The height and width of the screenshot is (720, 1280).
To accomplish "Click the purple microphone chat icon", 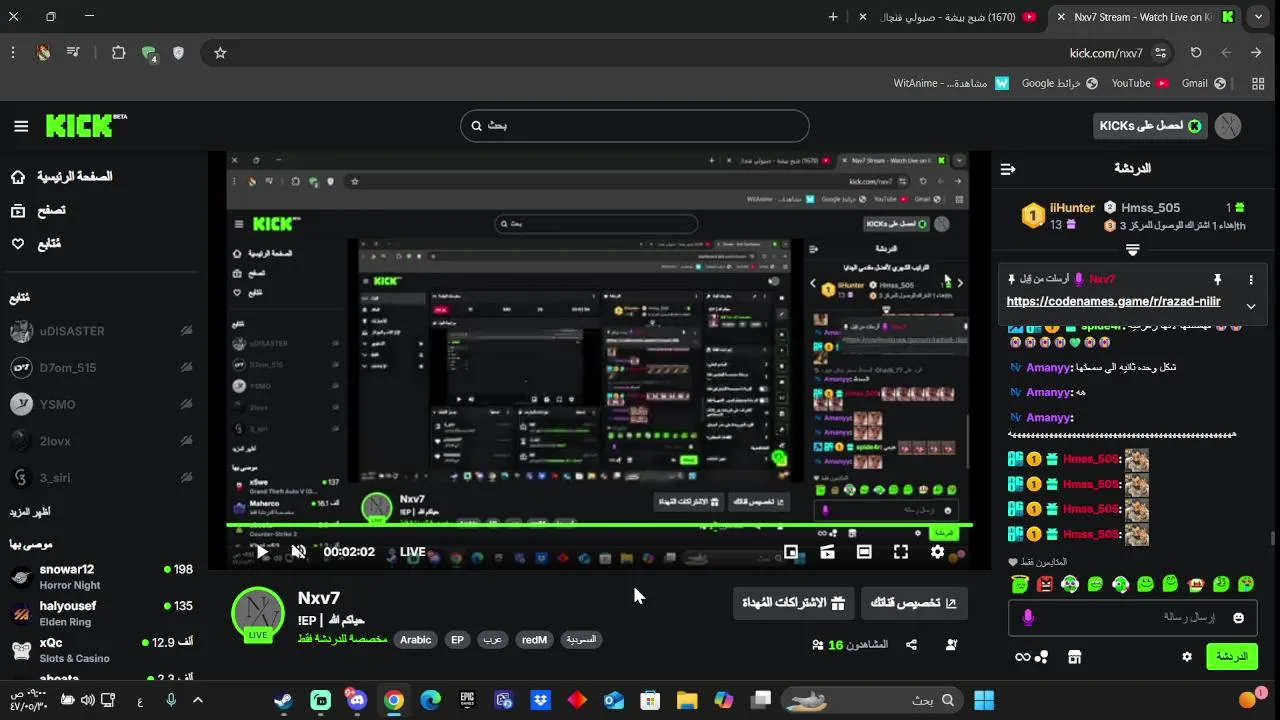I will point(1028,618).
